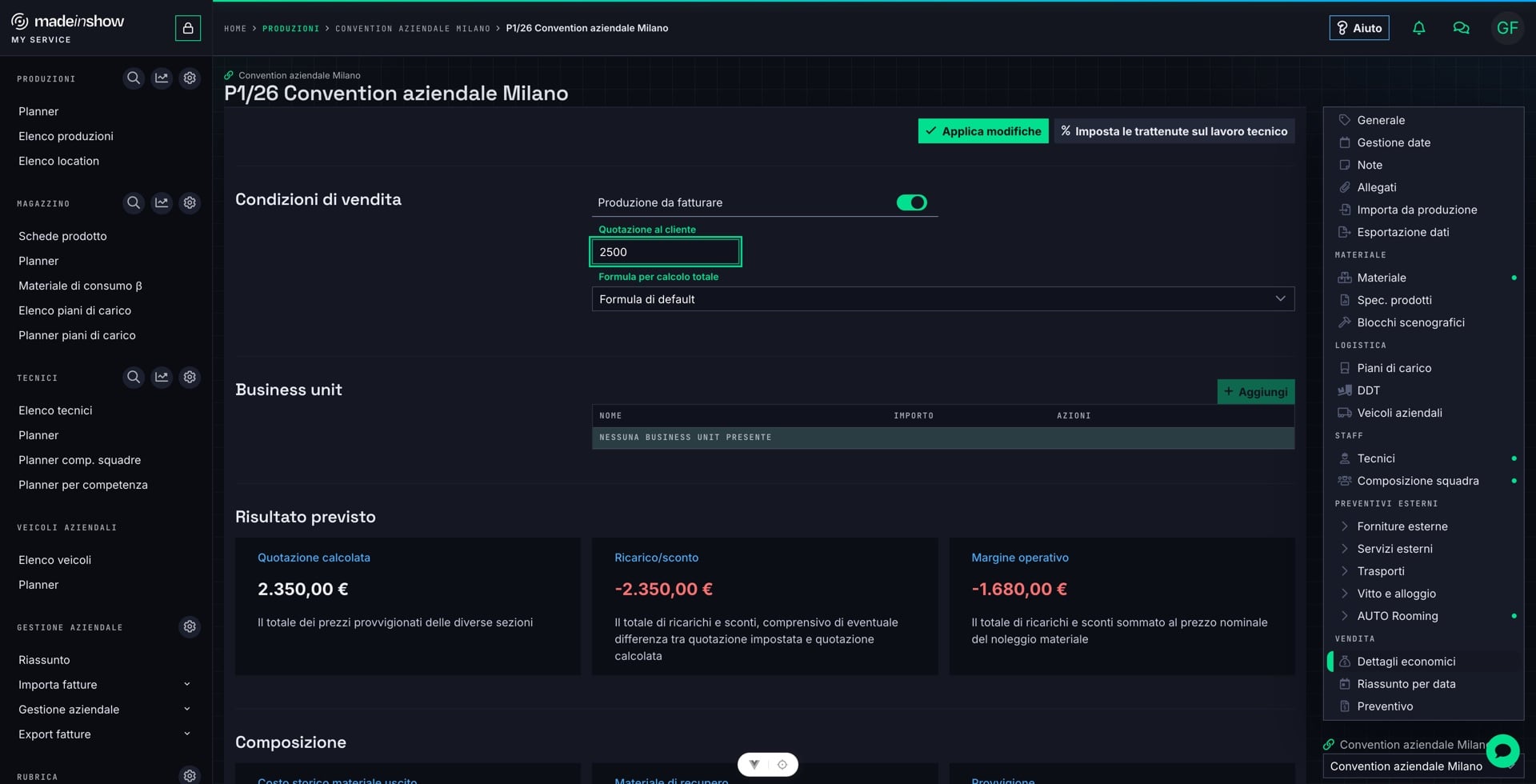Click the arrow icon in bottom floating pill
The width and height of the screenshot is (1536, 784).
tap(754, 765)
